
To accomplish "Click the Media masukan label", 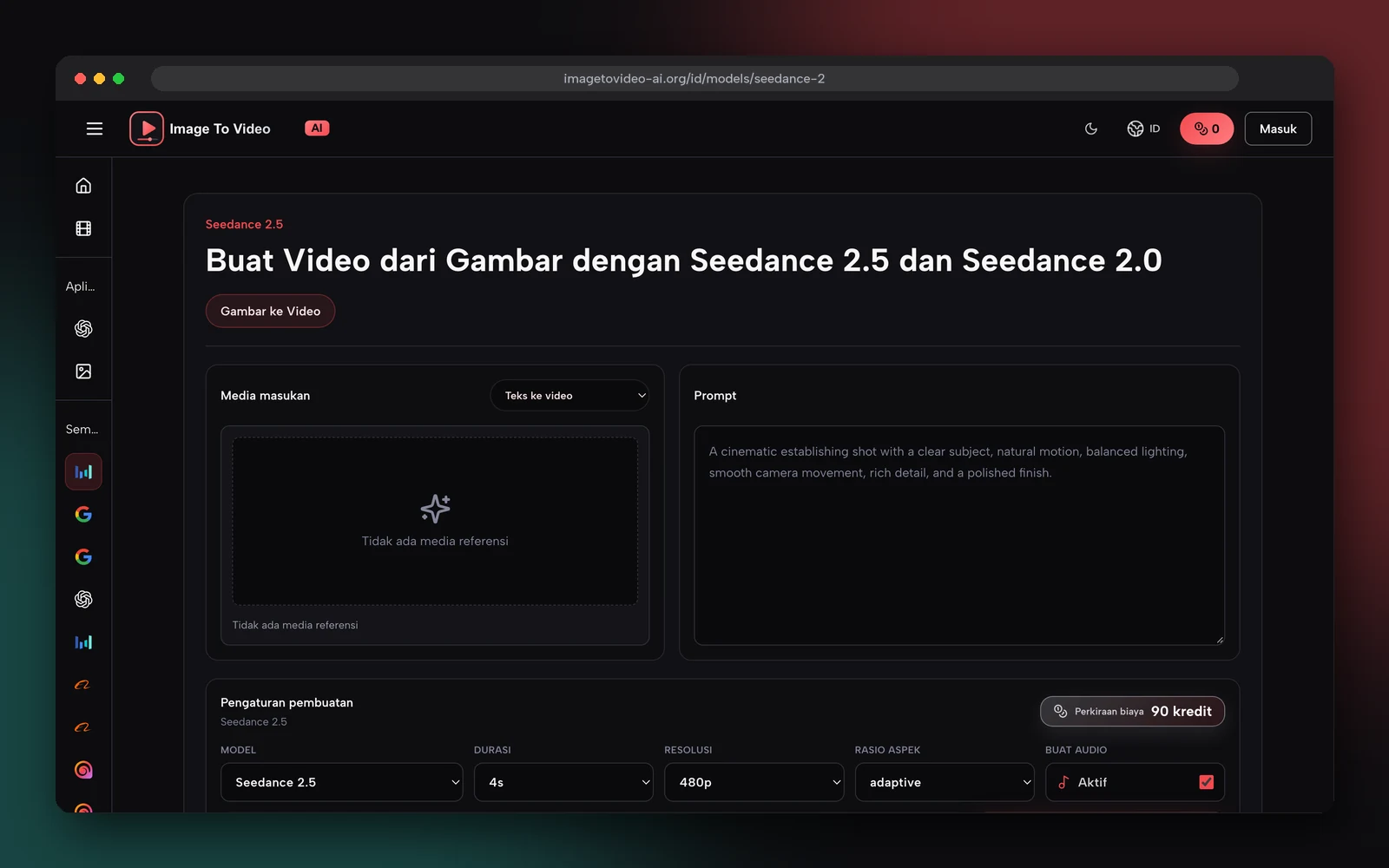I will click(x=265, y=395).
